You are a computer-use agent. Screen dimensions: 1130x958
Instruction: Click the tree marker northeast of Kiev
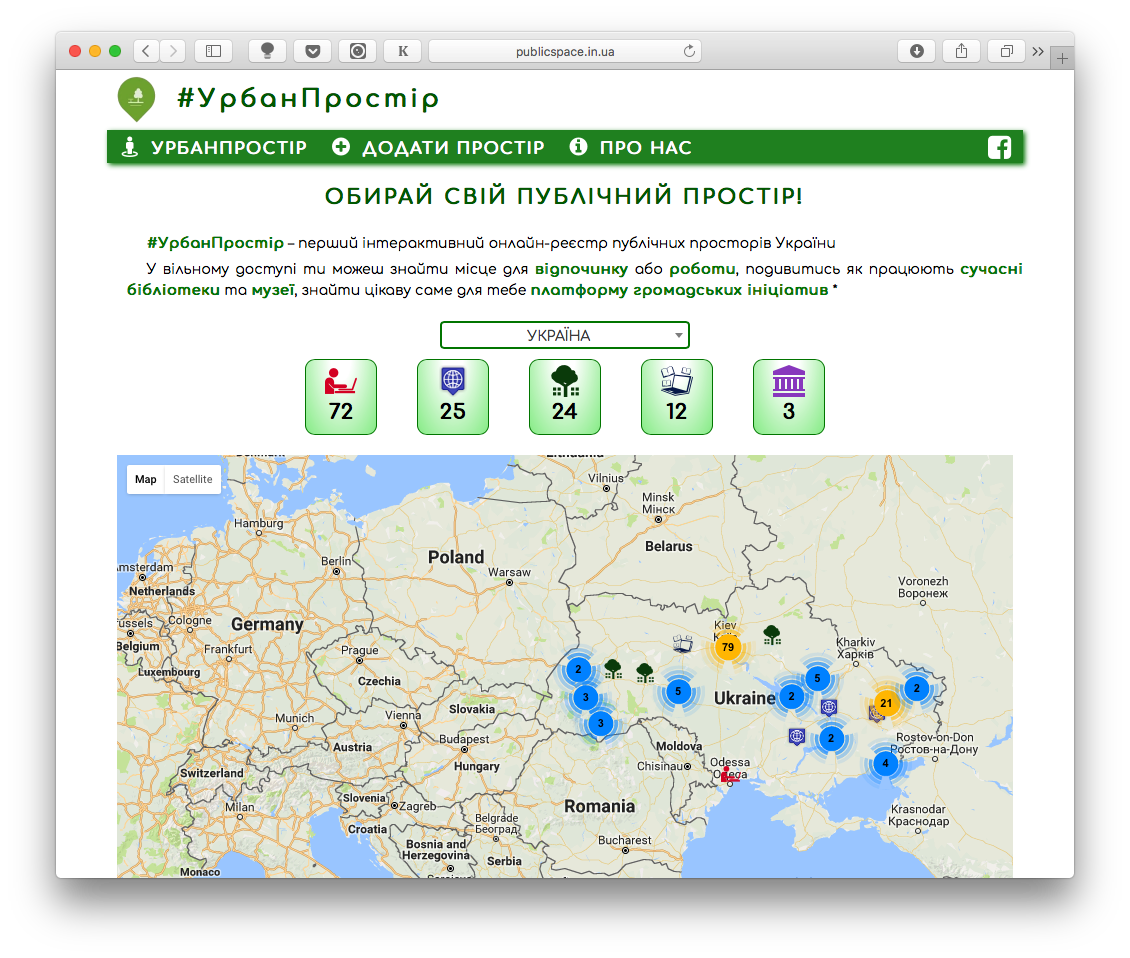[772, 635]
